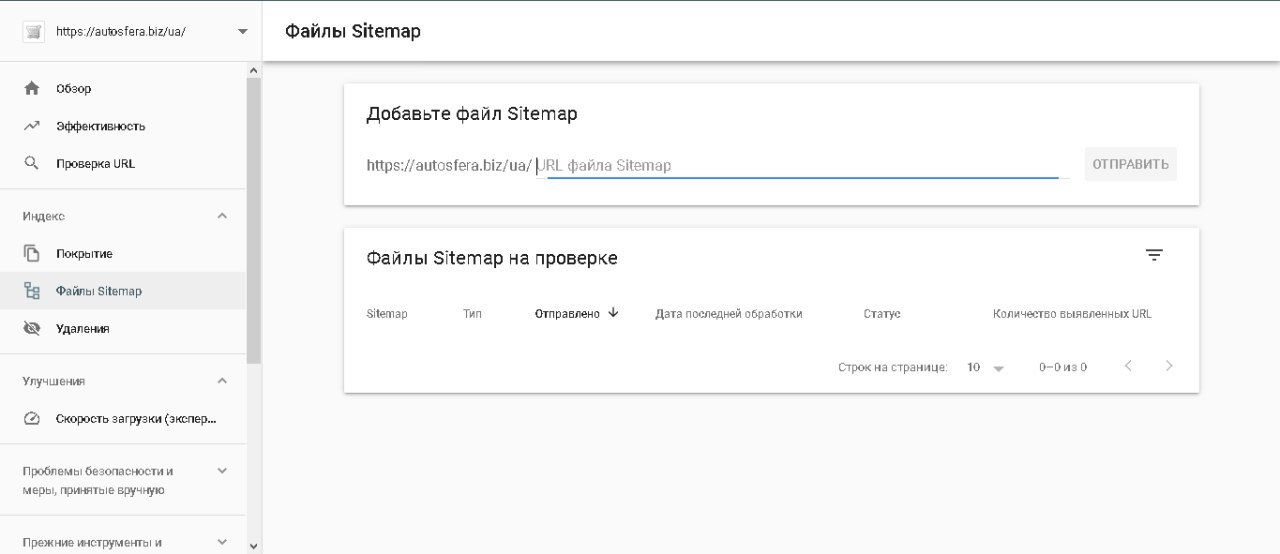This screenshot has width=1280, height=554.
Task: Click the Добавьте файл Sitemap heading
Action: tap(472, 113)
